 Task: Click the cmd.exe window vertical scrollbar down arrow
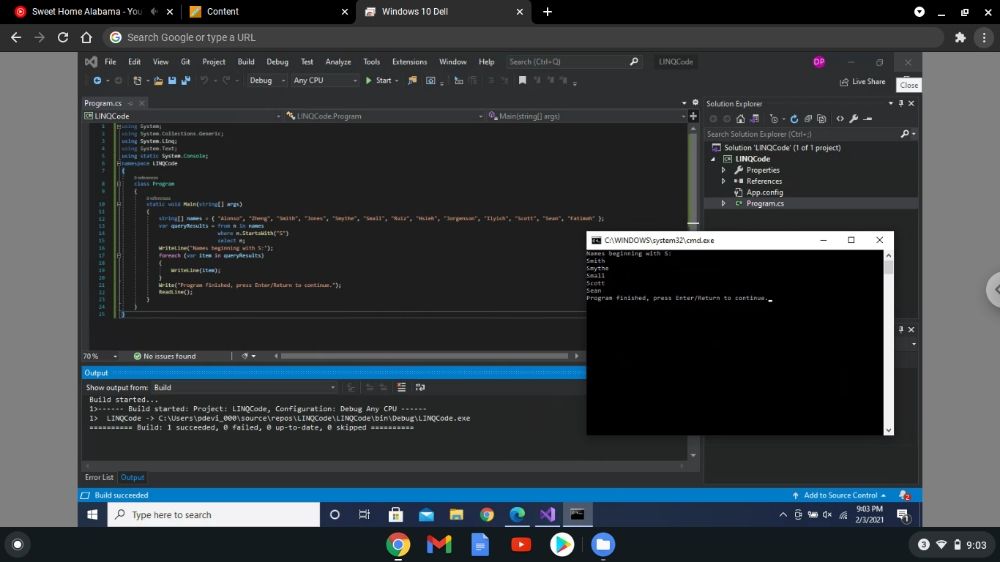coord(888,431)
